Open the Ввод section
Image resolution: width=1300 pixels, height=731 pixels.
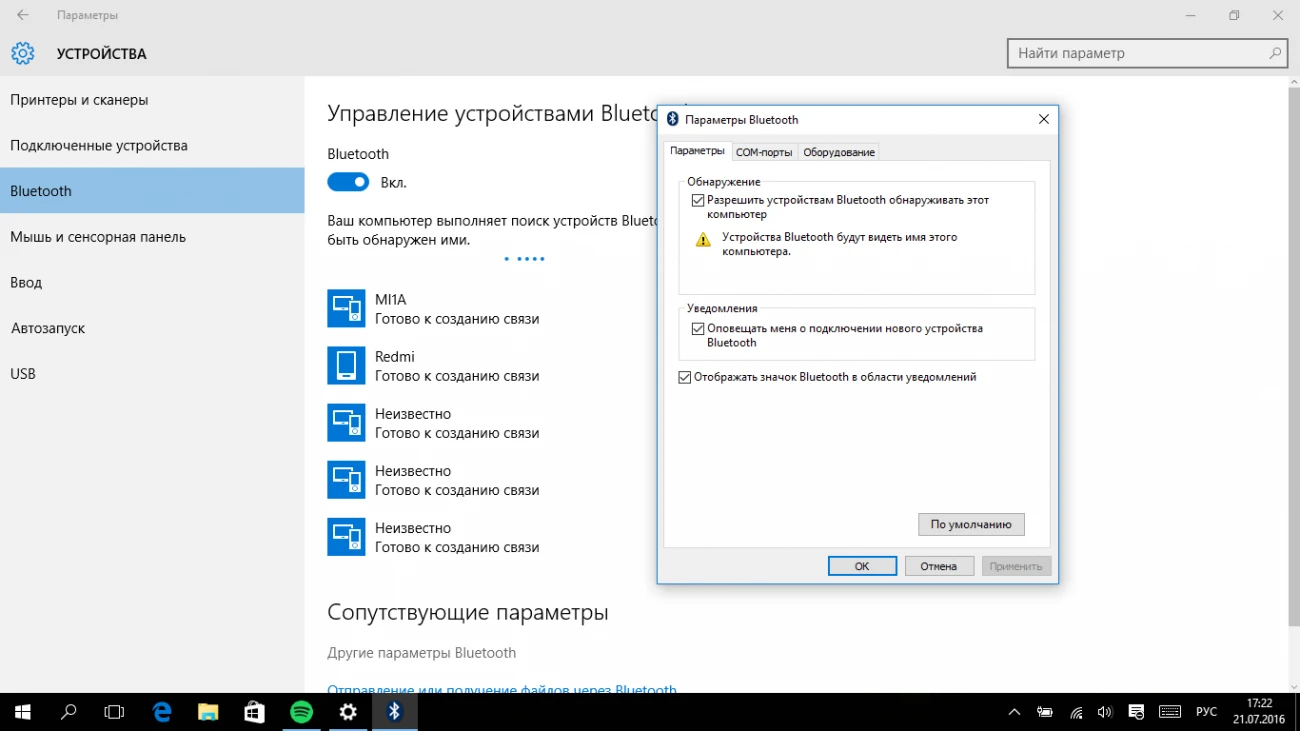152,282
